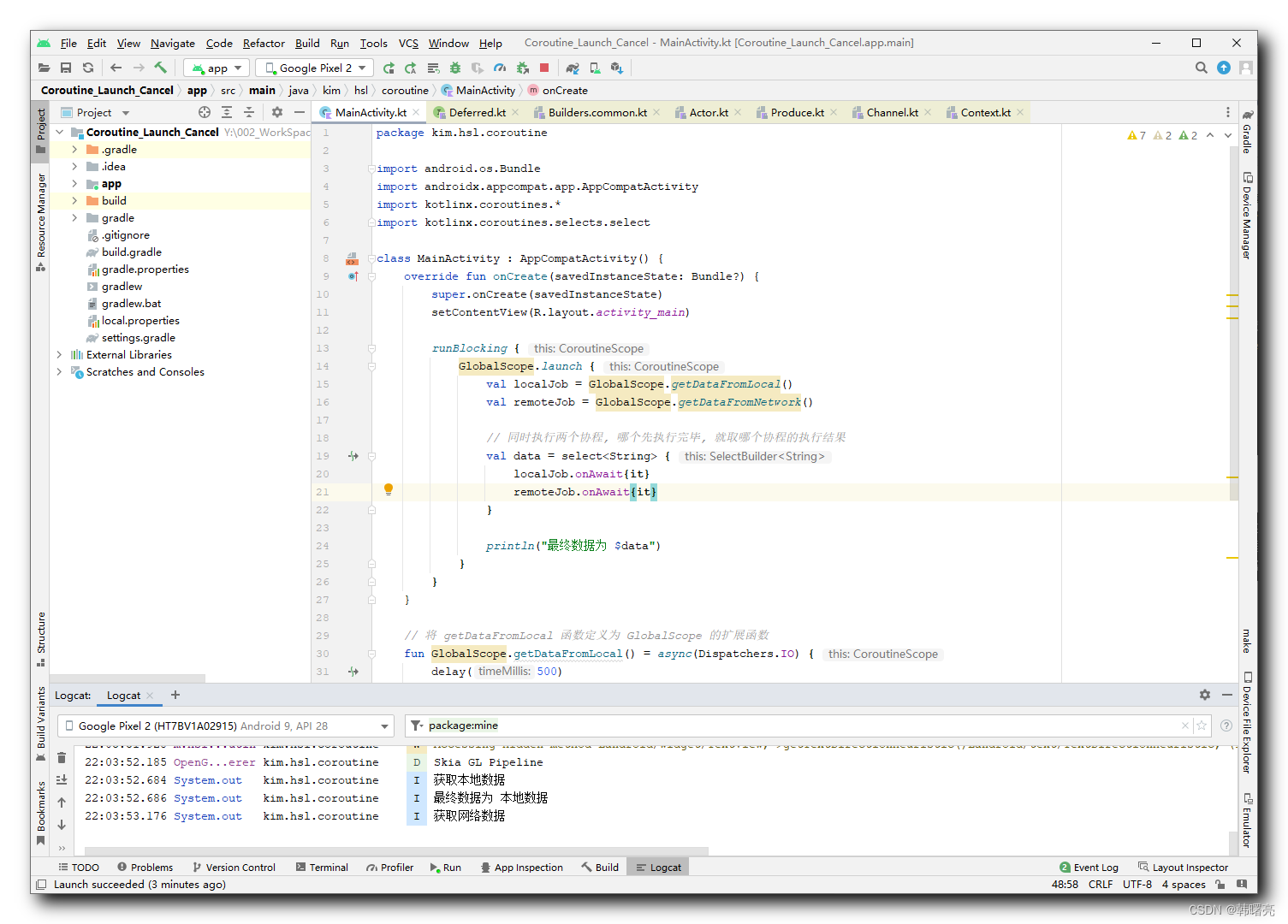
Task: Open the Event Log button
Action: pyautogui.click(x=1089, y=867)
